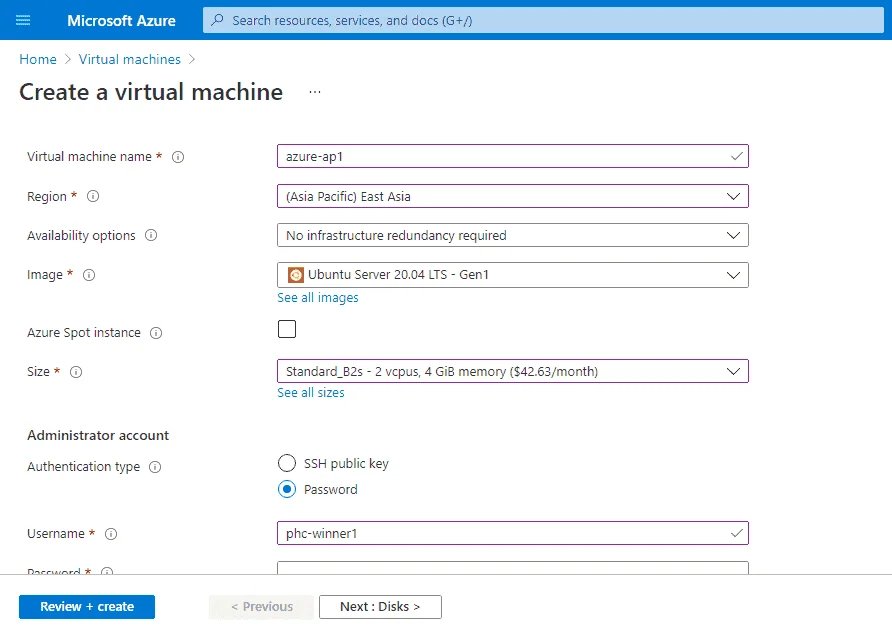Click Next : Disks button
This screenshot has height=640, width=892.
[380, 606]
